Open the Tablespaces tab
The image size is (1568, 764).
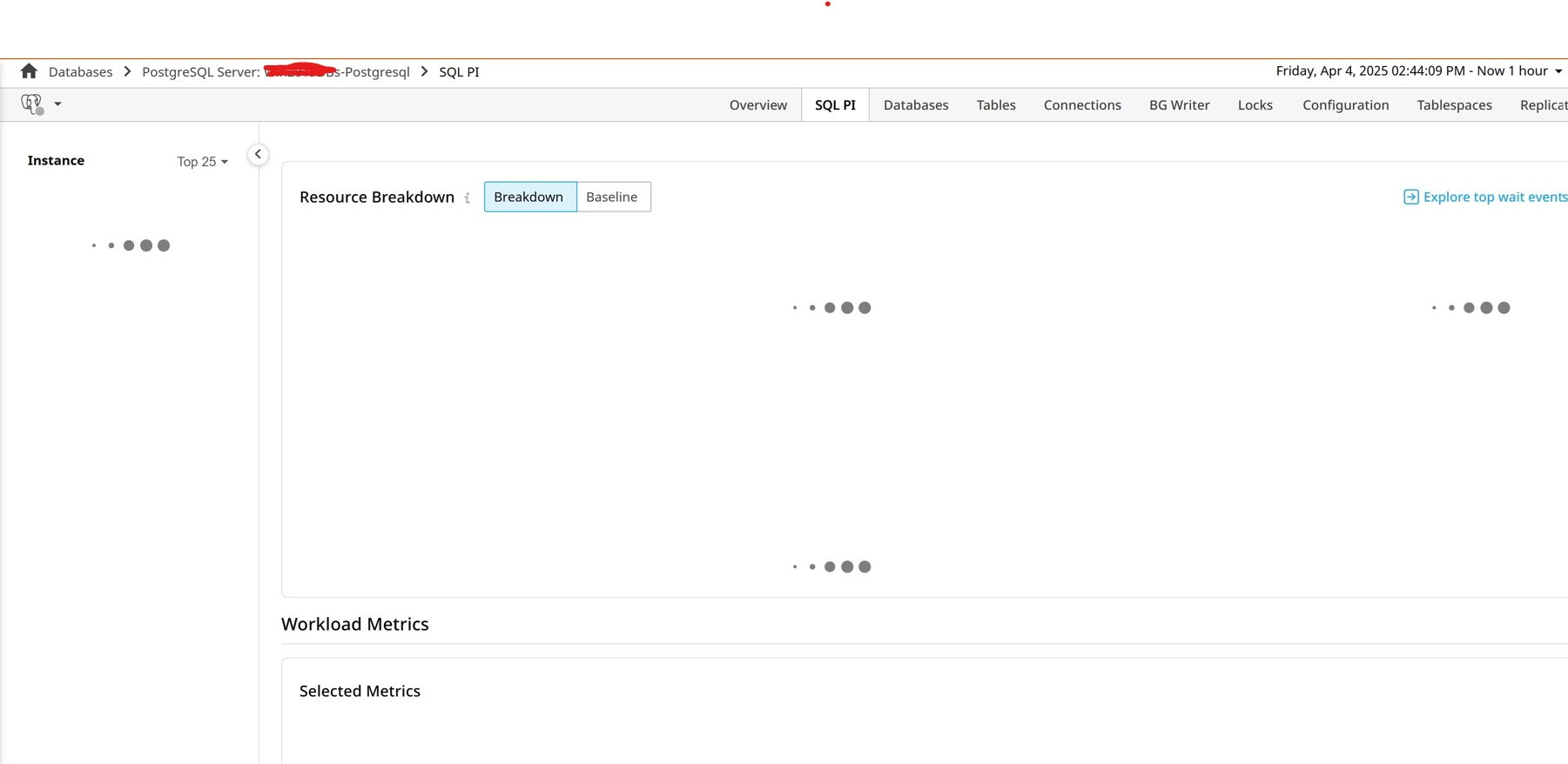pos(1454,104)
